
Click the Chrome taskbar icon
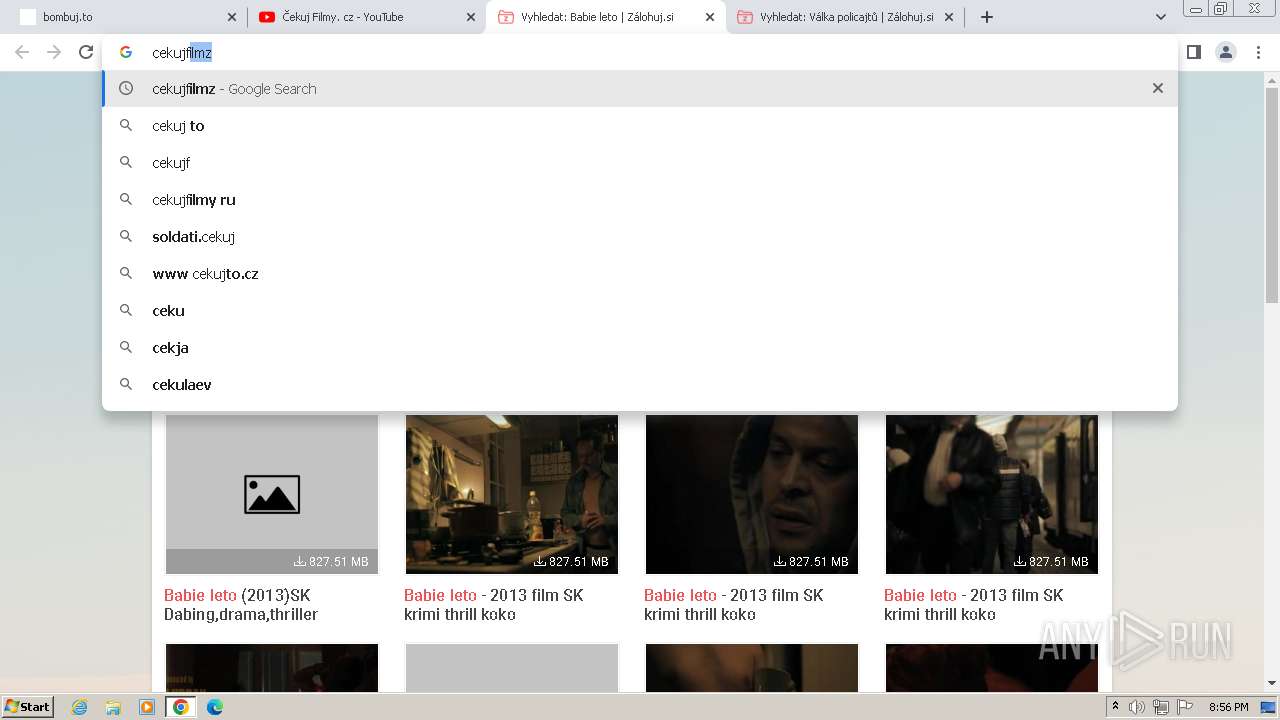click(181, 707)
